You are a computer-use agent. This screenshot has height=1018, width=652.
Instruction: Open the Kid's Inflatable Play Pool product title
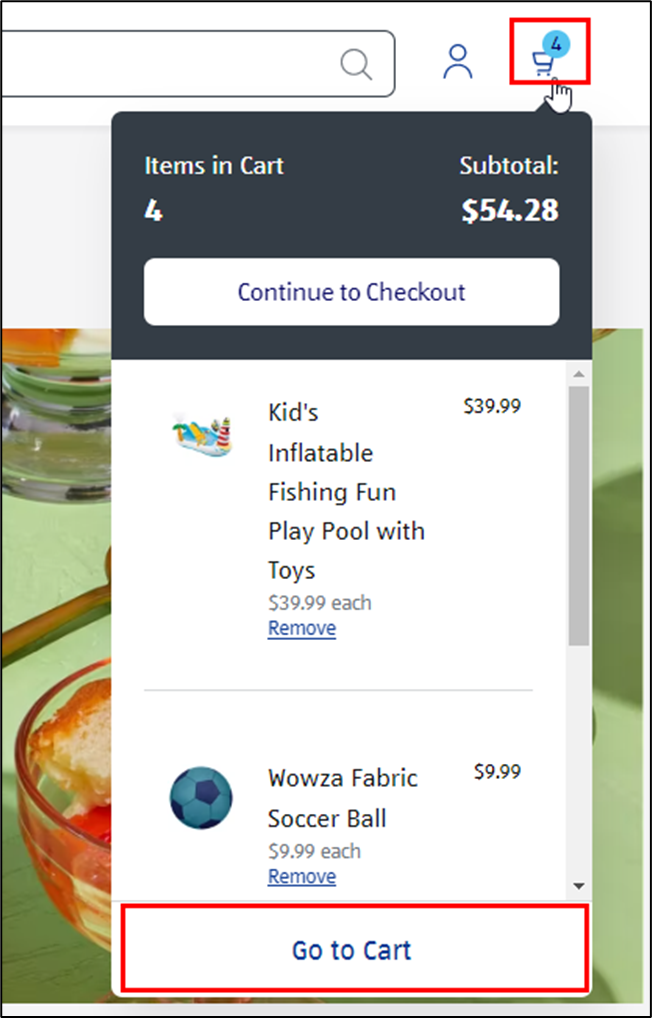coord(346,491)
